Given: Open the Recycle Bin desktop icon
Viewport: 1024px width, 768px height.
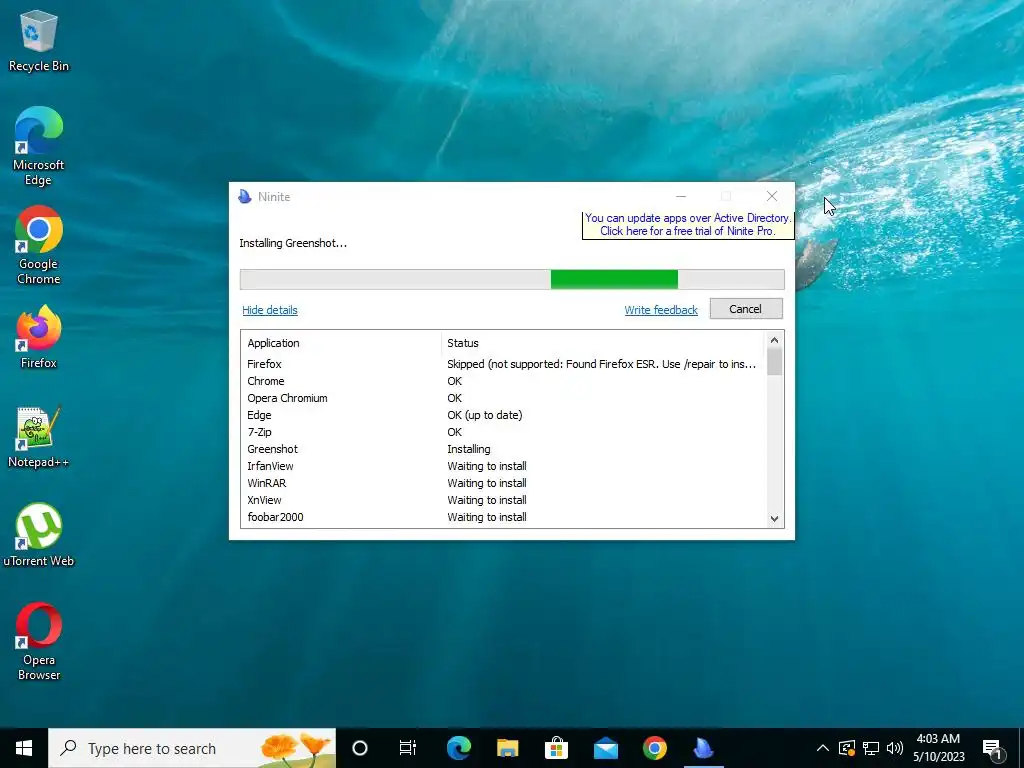Looking at the screenshot, I should pos(39,41).
